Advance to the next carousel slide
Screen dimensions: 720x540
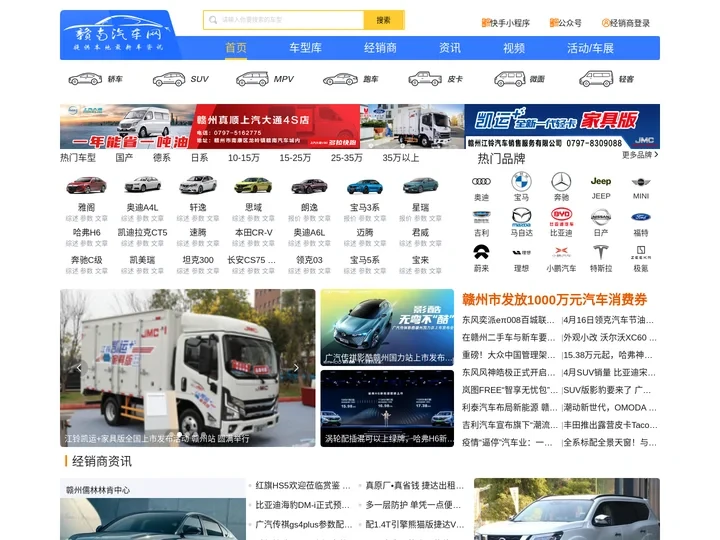[x=296, y=367]
